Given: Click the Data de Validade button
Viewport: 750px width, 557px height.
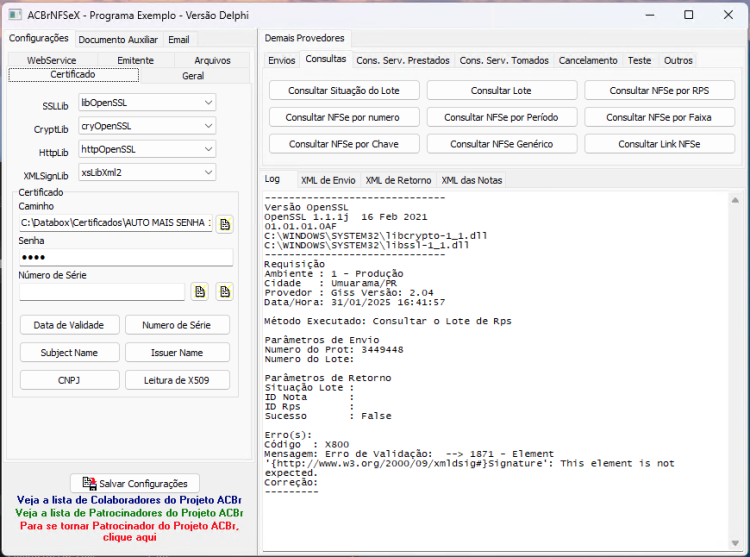Looking at the screenshot, I should click(x=69, y=325).
